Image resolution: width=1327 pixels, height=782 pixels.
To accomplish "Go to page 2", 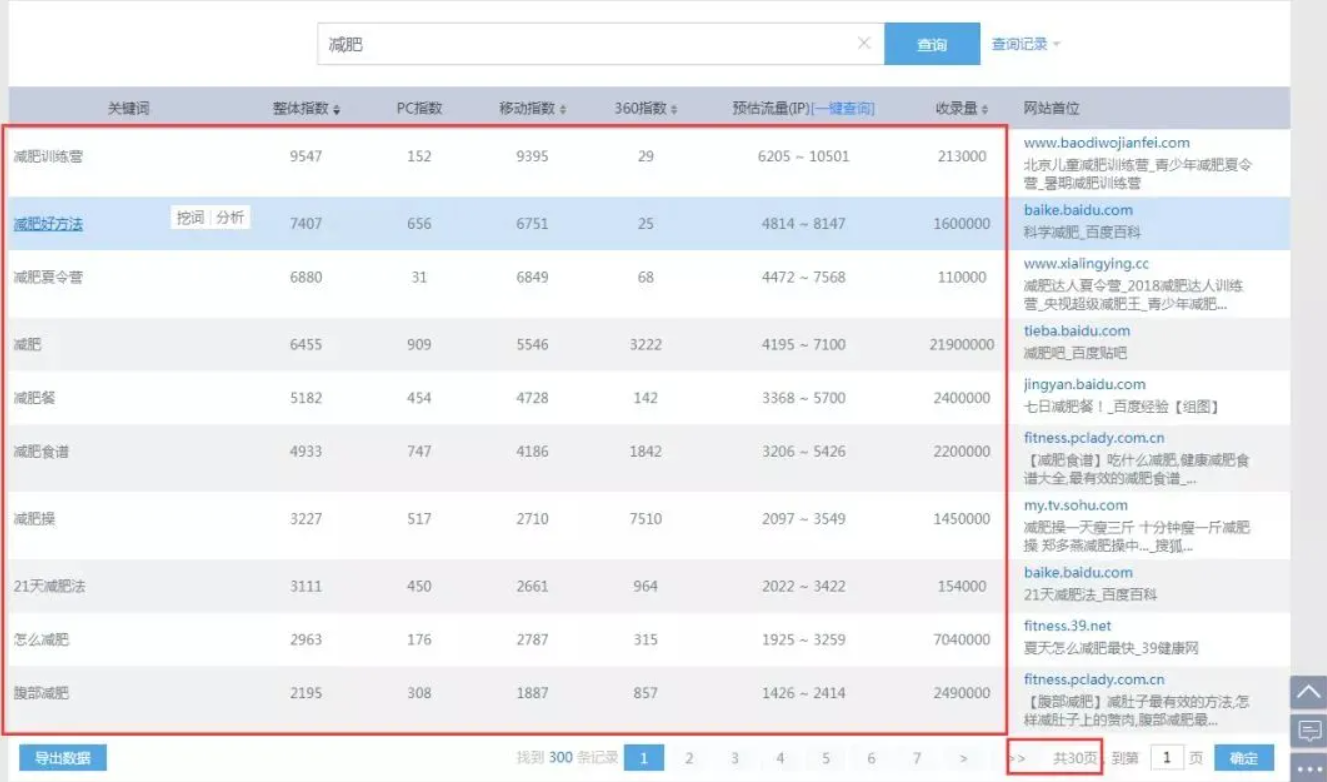I will tap(689, 758).
